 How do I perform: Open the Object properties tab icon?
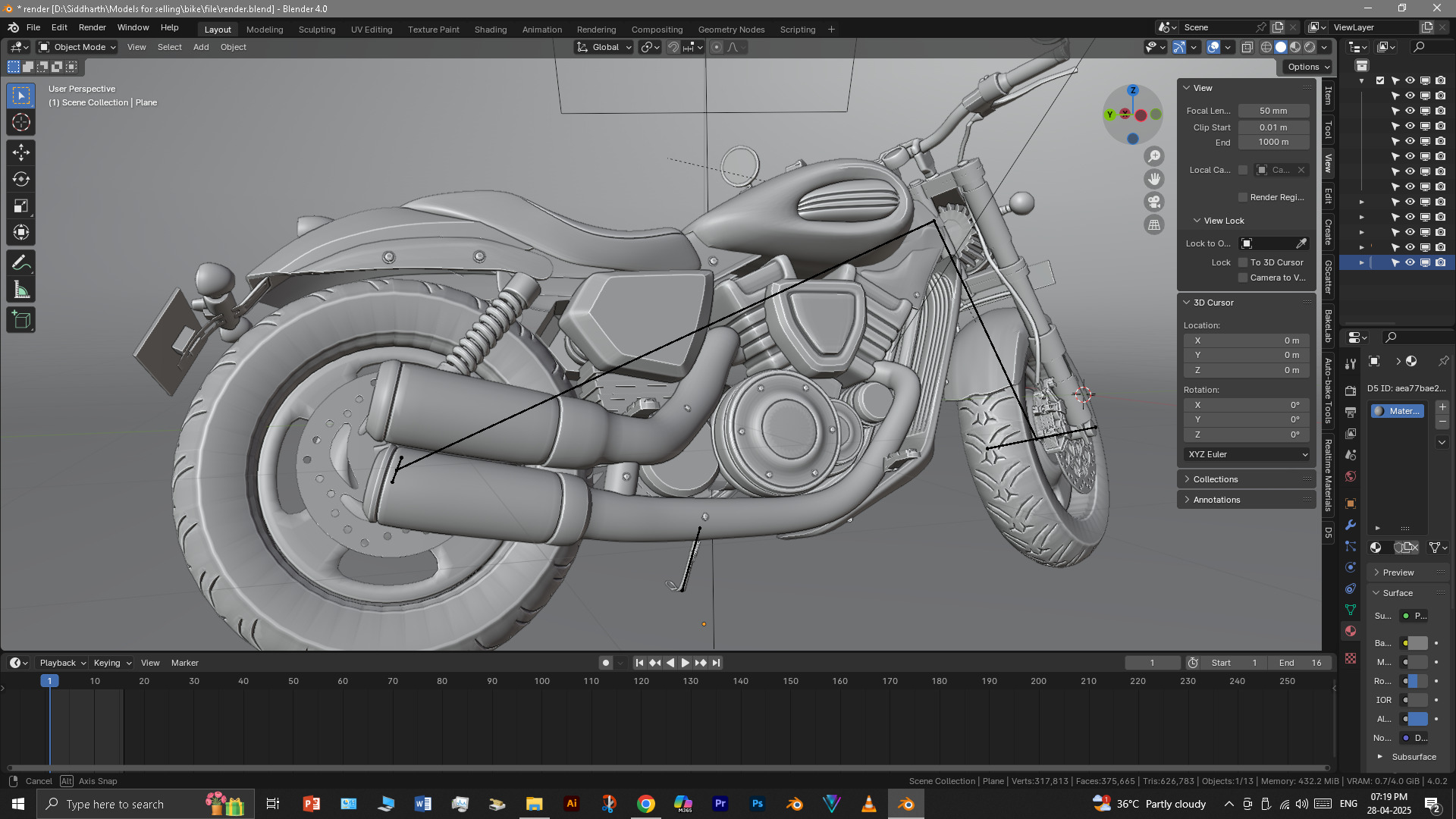point(1351,504)
